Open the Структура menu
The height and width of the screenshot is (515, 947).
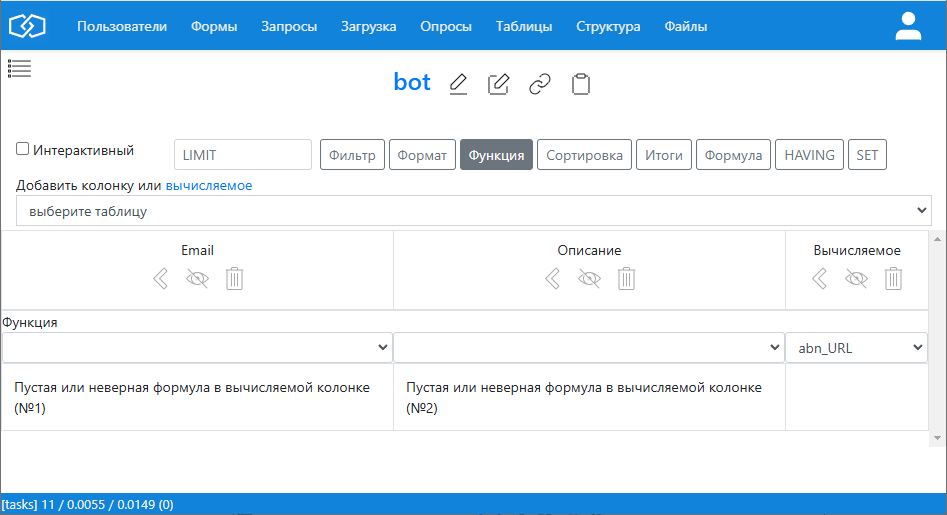(608, 27)
